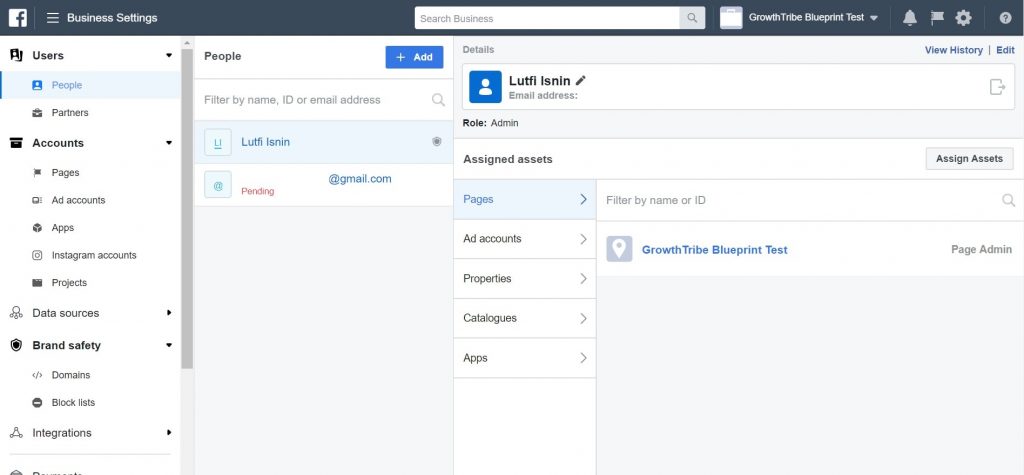Click the flag pages icon in top bar
The image size is (1024, 475).
tap(937, 18)
